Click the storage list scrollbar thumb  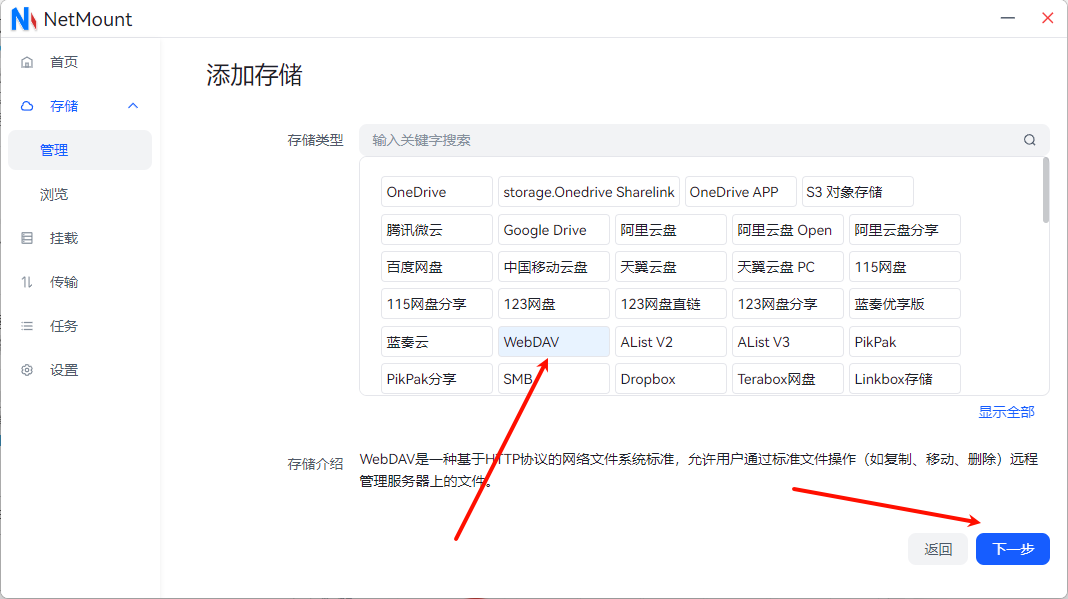(x=1046, y=190)
